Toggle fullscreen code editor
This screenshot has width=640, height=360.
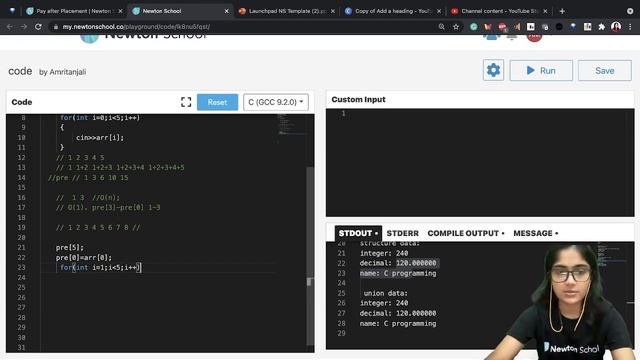coord(186,102)
